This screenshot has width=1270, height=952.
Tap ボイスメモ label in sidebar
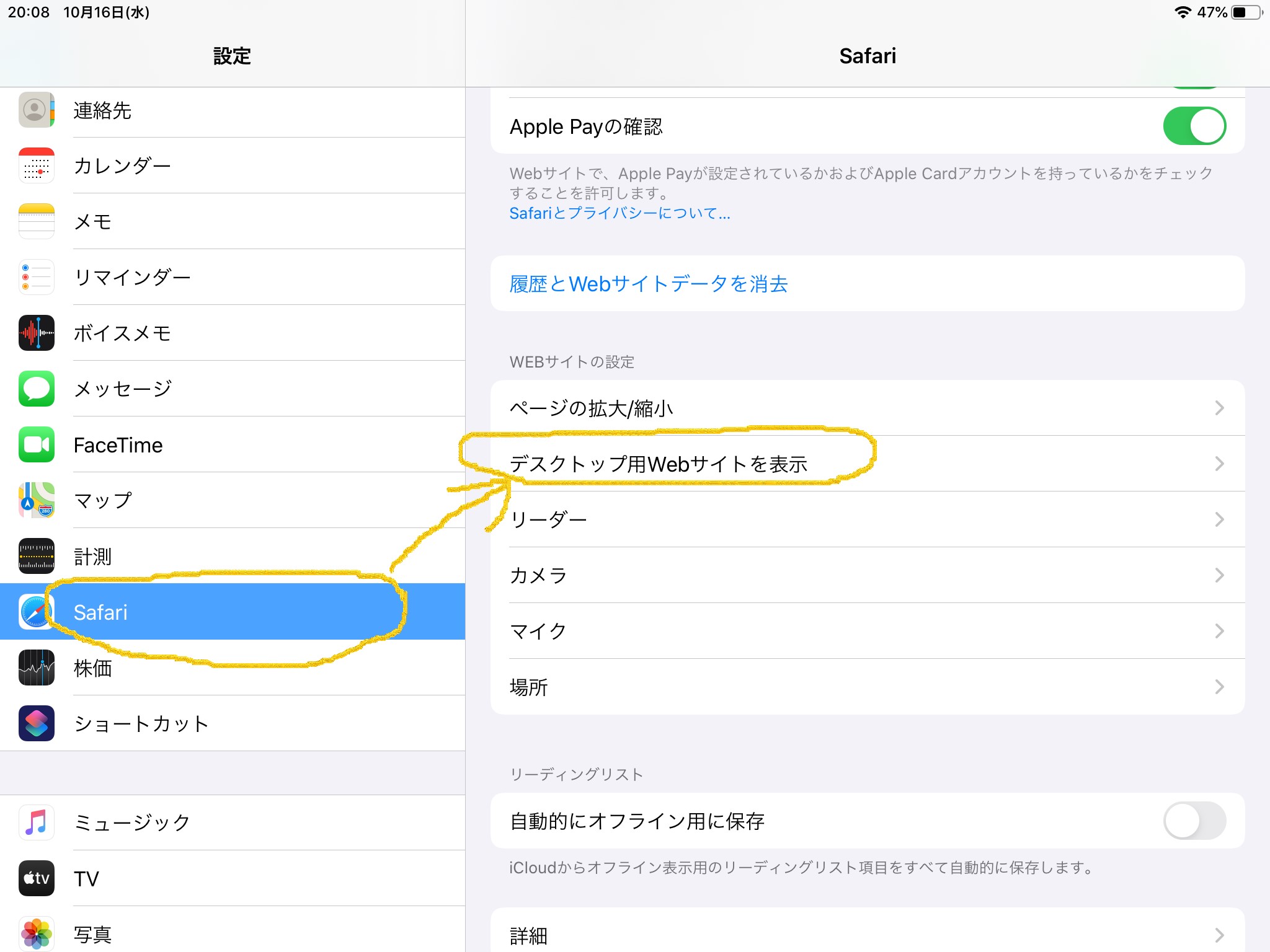point(122,333)
